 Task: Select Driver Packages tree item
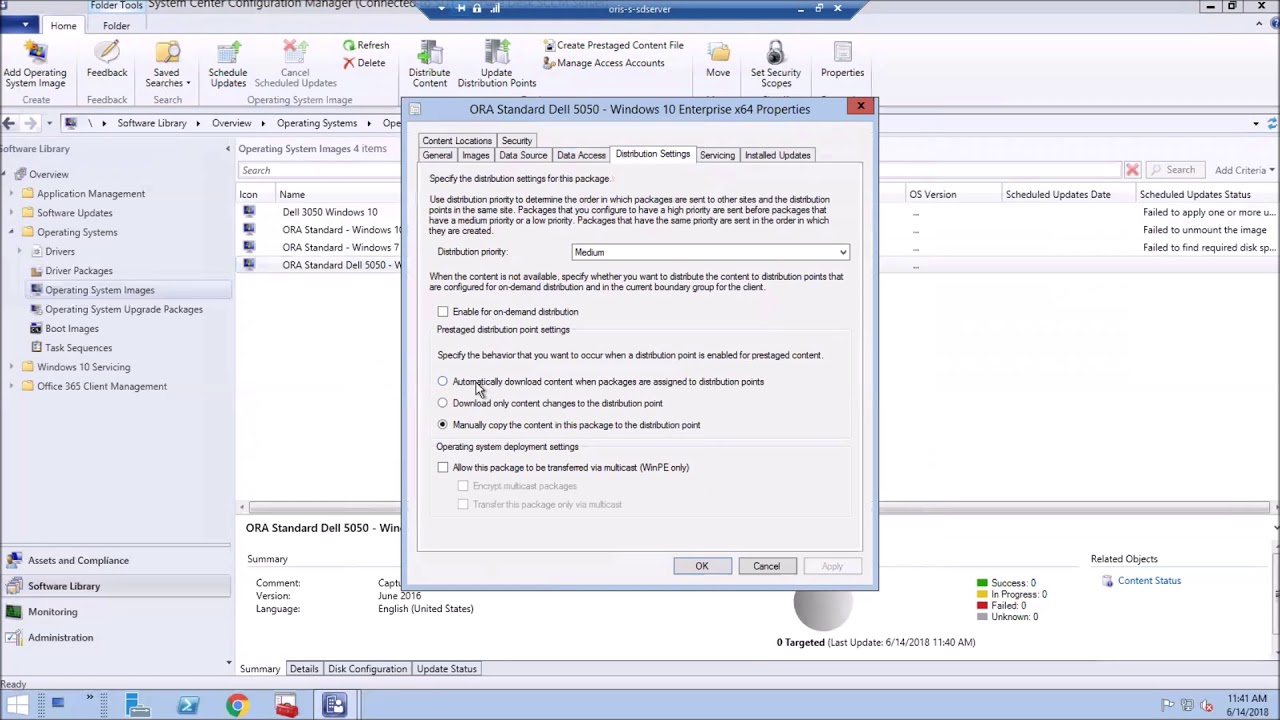[x=78, y=271]
